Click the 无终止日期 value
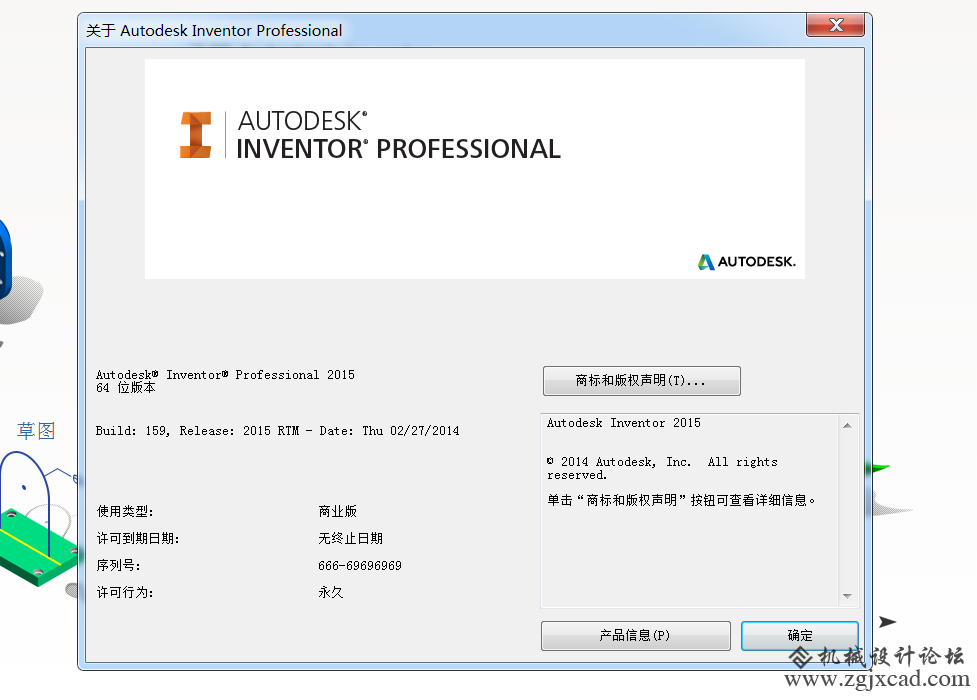This screenshot has width=977, height=700. [x=350, y=538]
